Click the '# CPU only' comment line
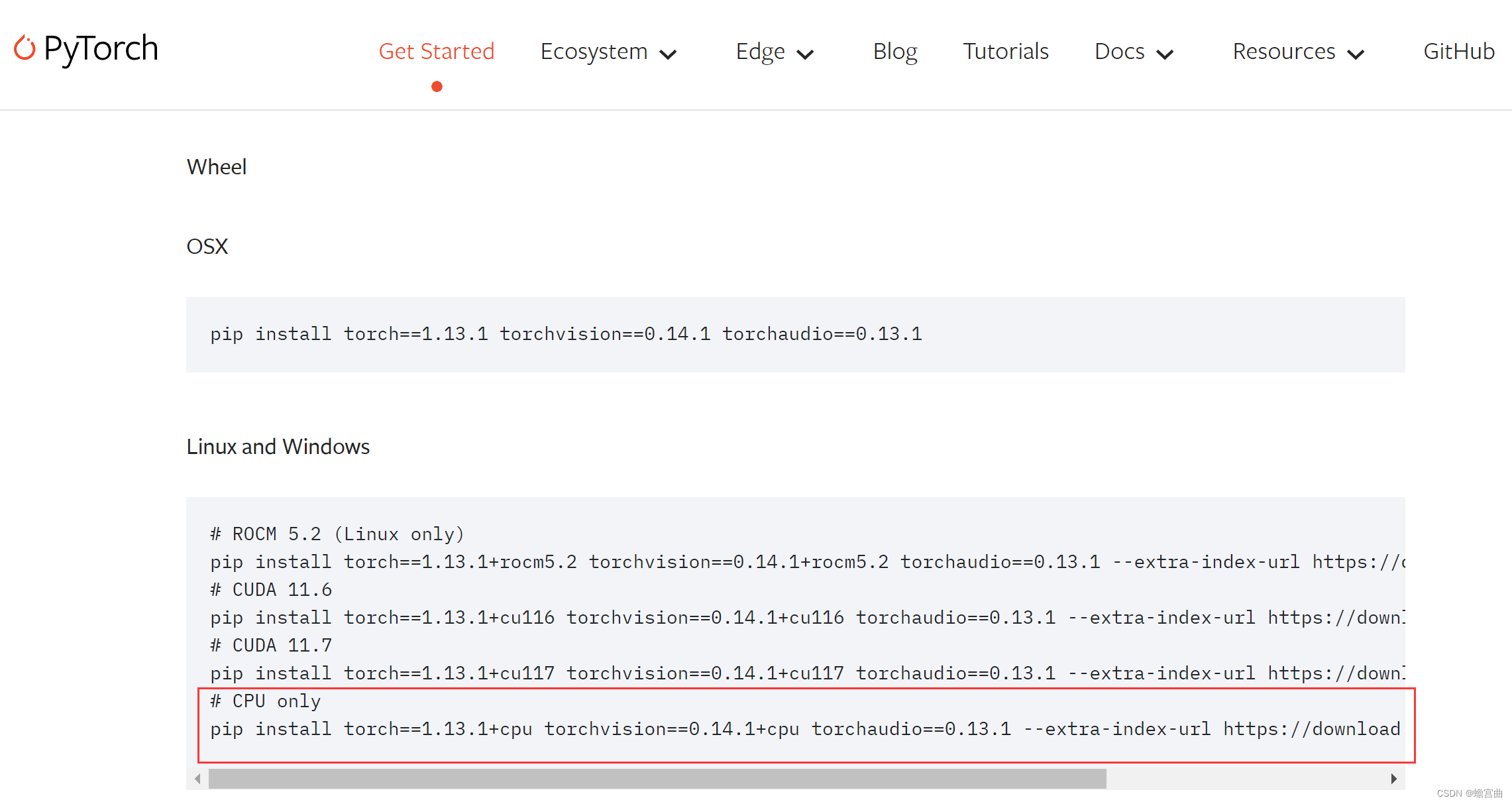The height and width of the screenshot is (804, 1512). [x=266, y=701]
